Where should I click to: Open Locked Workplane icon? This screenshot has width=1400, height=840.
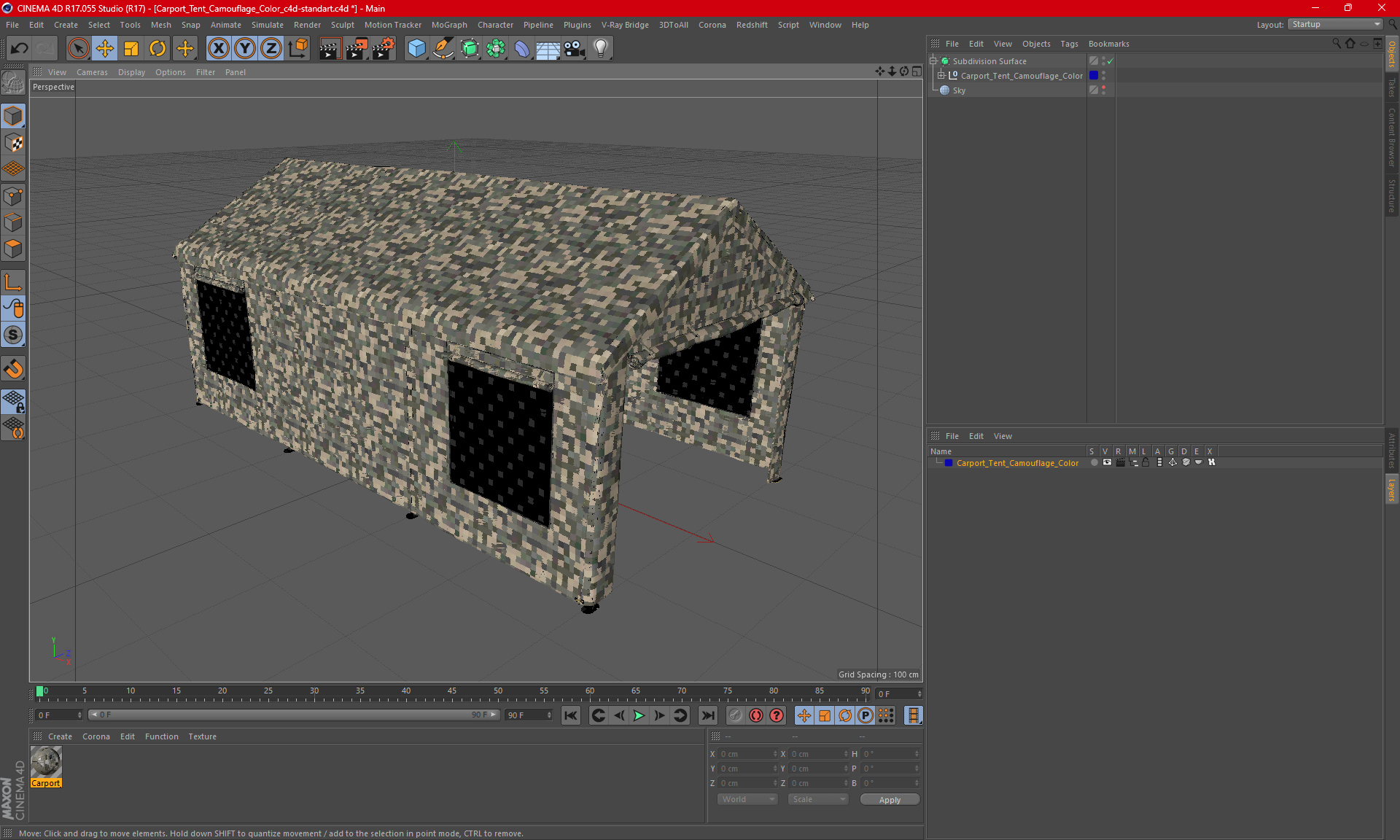pos(13,402)
